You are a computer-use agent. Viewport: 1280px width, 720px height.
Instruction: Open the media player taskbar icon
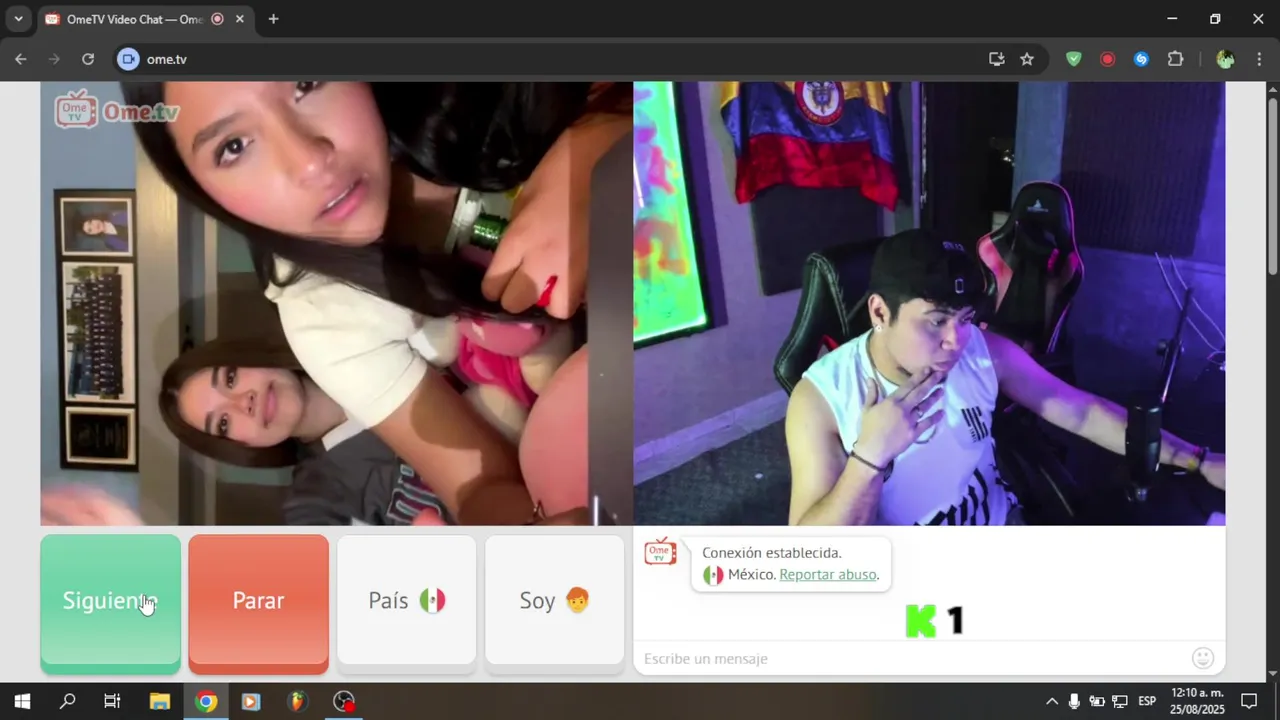point(251,701)
